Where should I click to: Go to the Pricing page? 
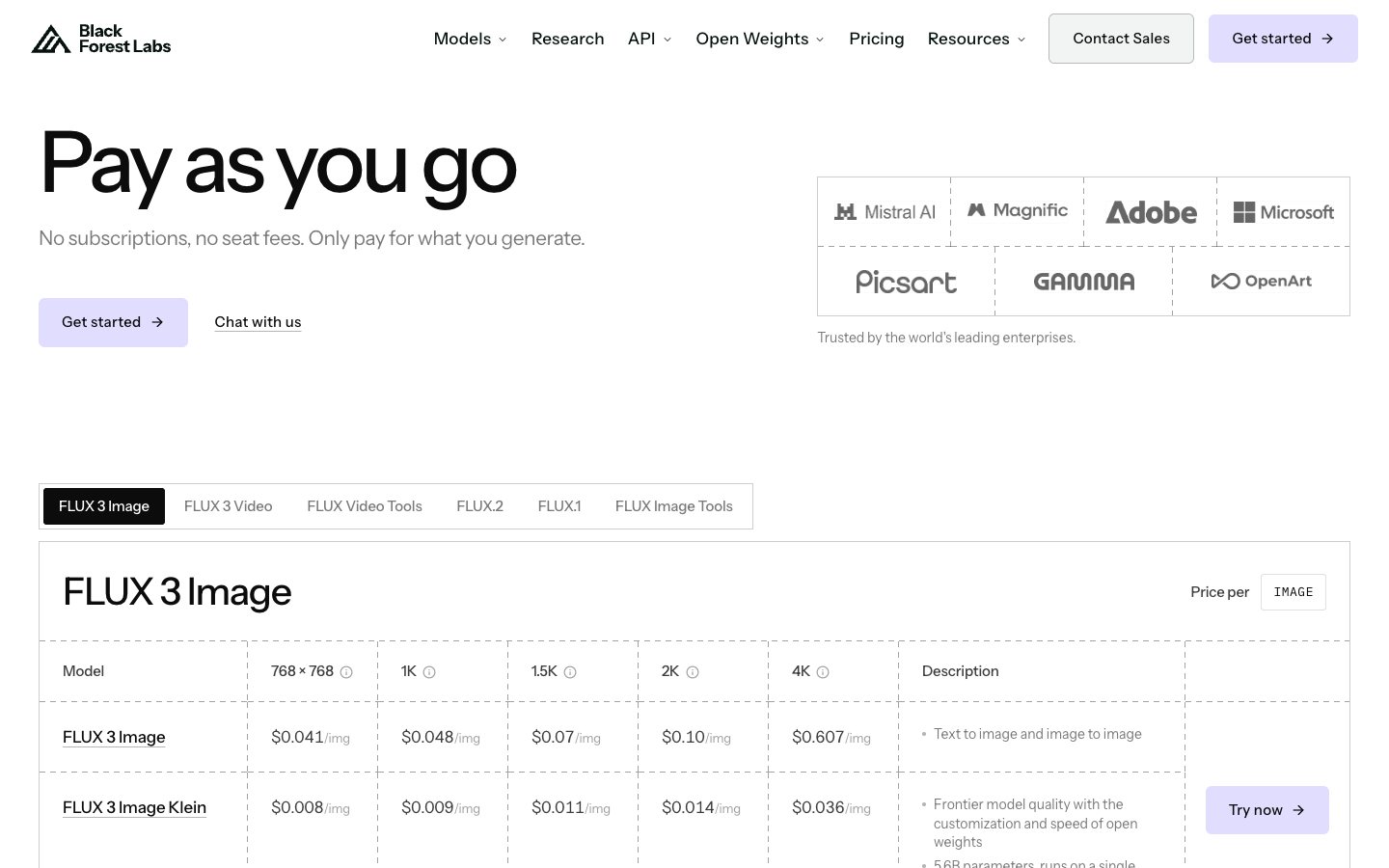click(877, 39)
